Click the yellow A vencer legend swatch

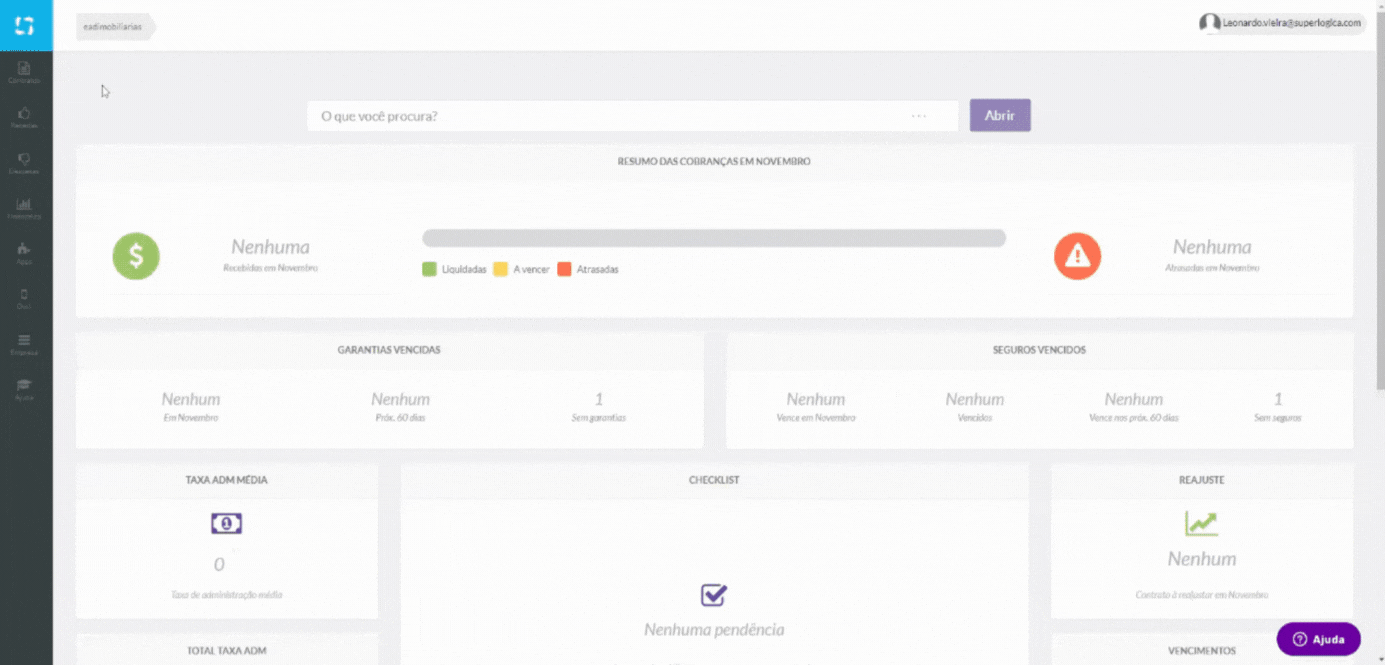coord(500,269)
